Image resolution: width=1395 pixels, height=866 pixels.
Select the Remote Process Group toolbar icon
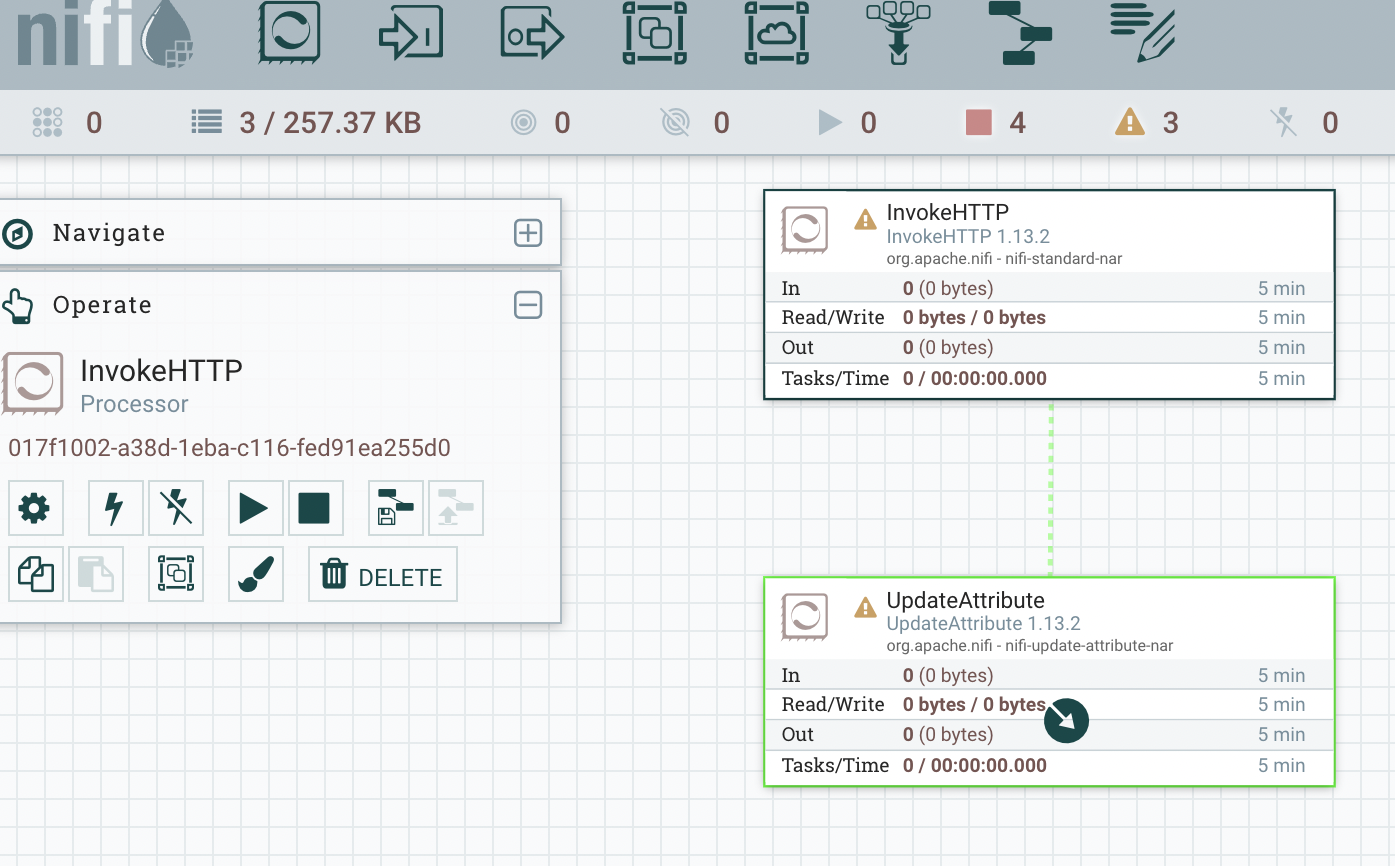[776, 34]
